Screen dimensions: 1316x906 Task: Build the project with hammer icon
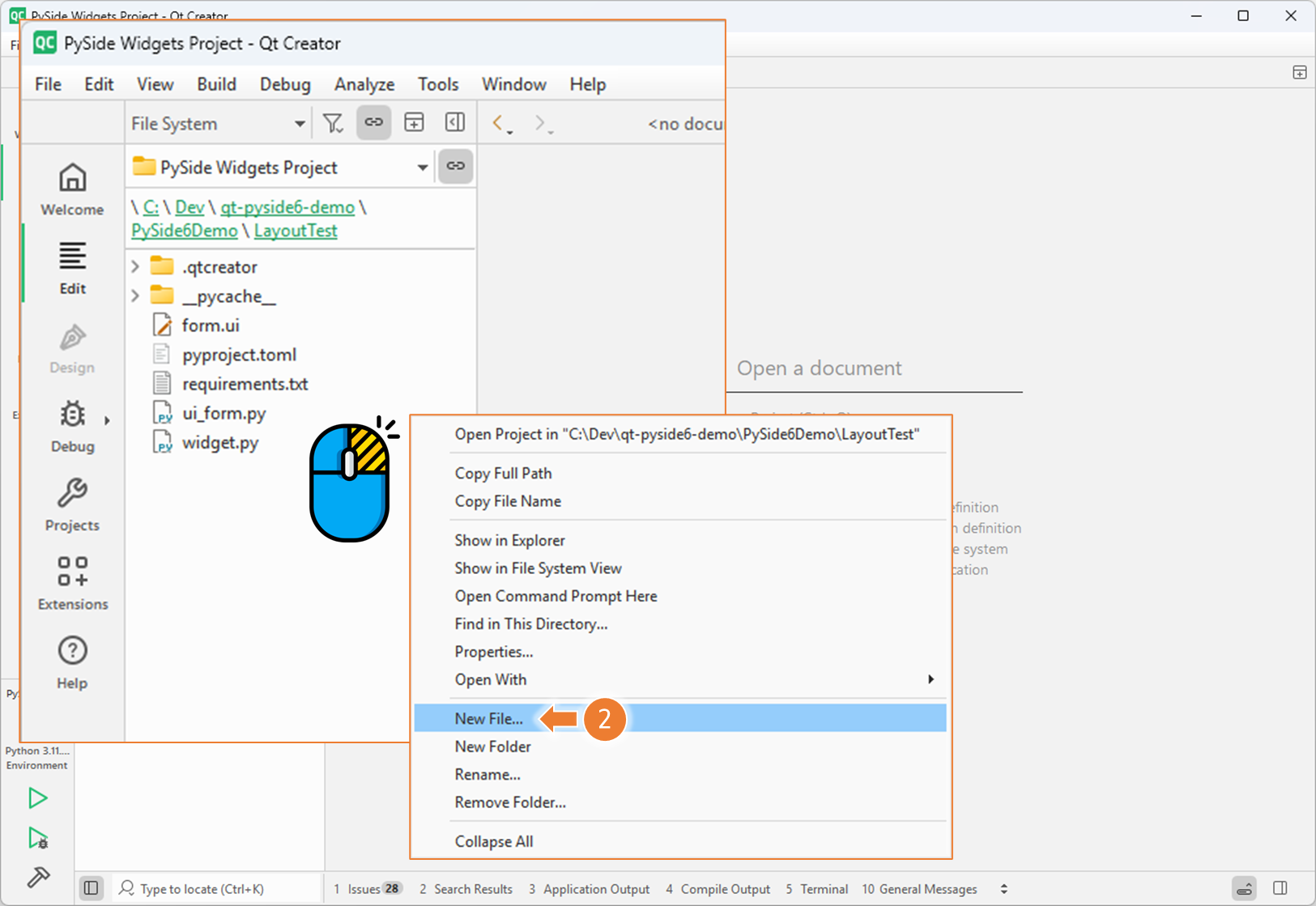point(37,878)
